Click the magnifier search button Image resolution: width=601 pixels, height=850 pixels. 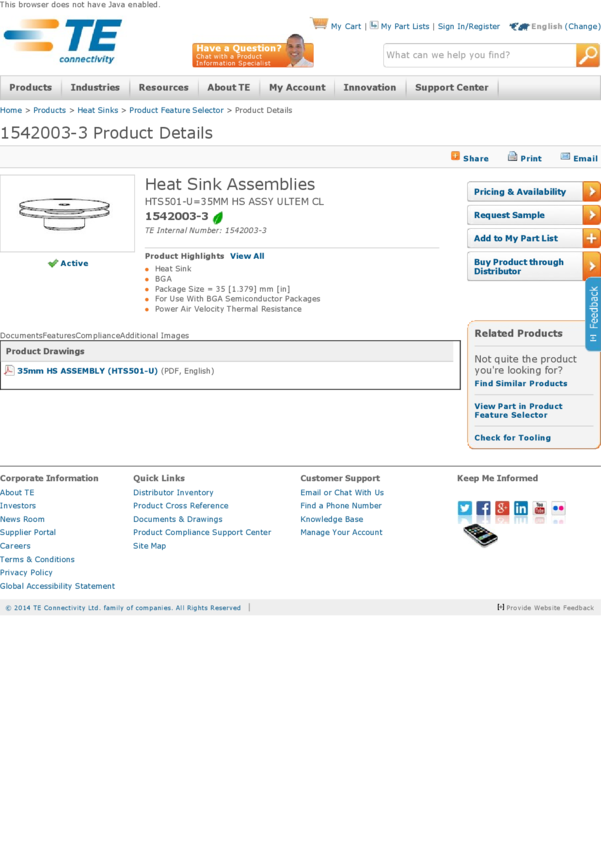click(587, 55)
